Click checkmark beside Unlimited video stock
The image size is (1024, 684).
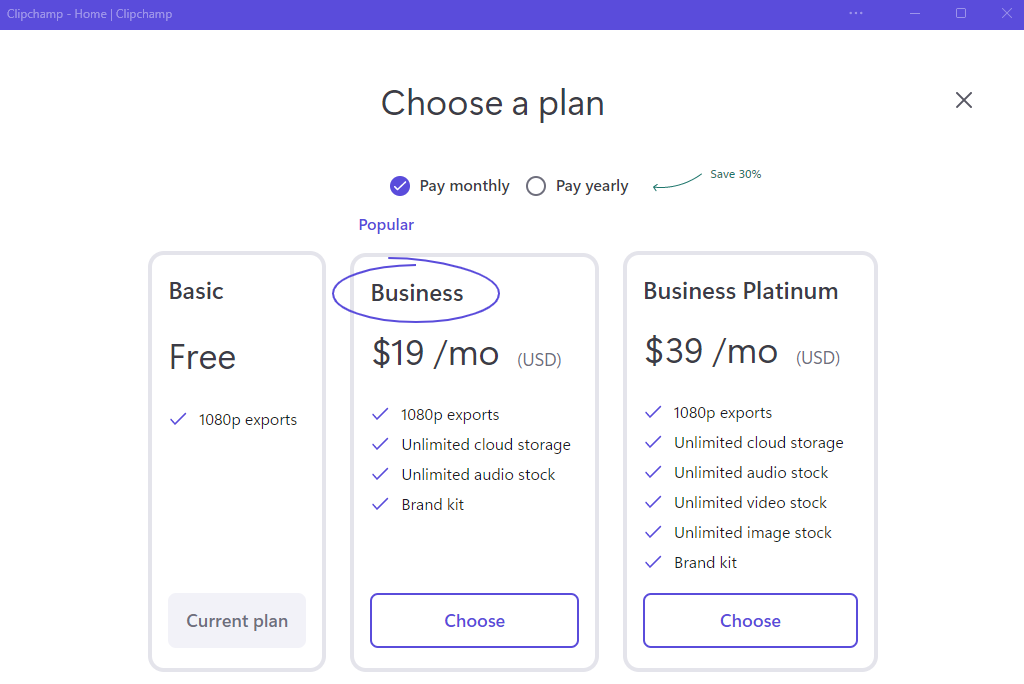pos(653,502)
